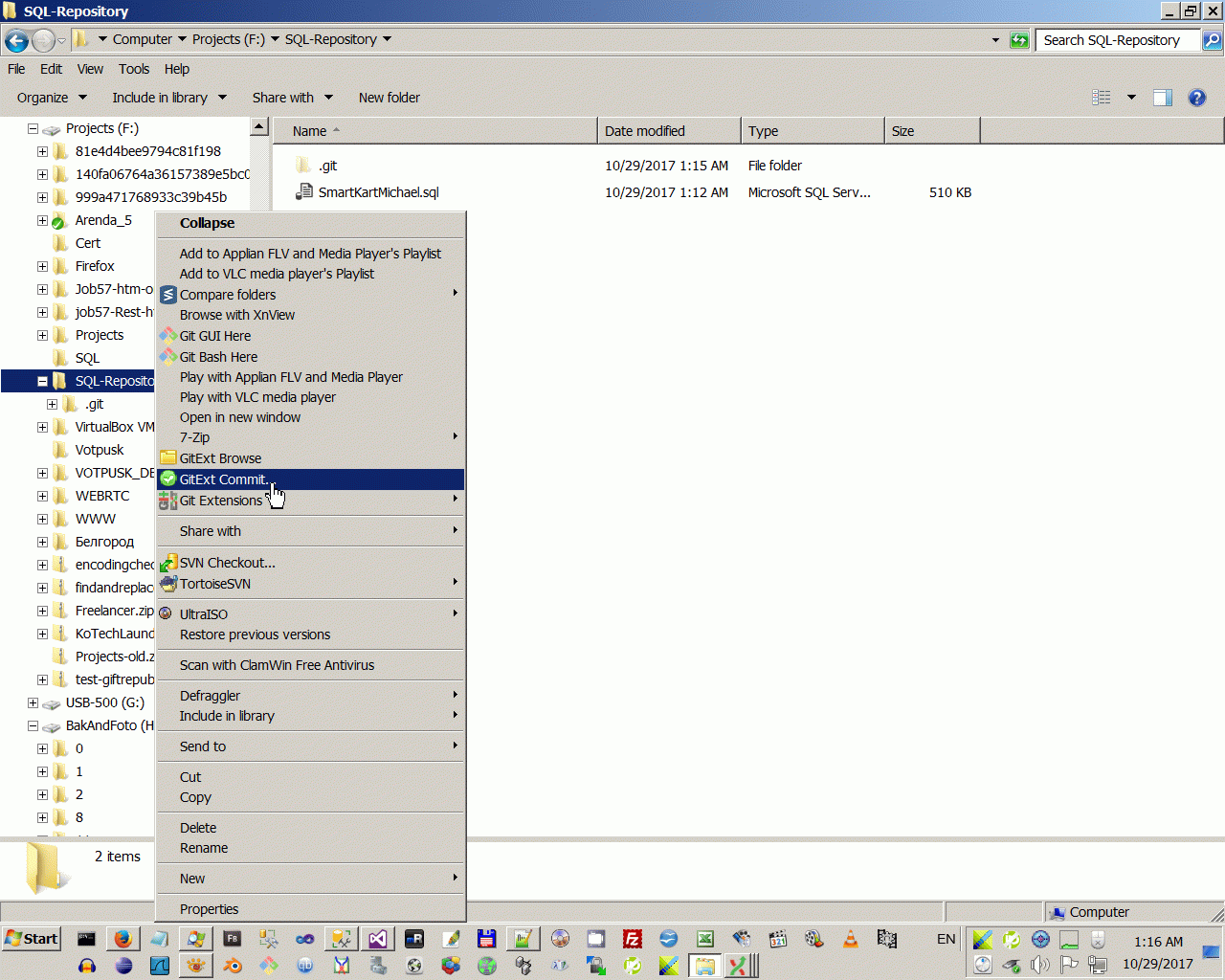Click the Git Extensions menu icon
1225x980 pixels.
click(x=168, y=501)
